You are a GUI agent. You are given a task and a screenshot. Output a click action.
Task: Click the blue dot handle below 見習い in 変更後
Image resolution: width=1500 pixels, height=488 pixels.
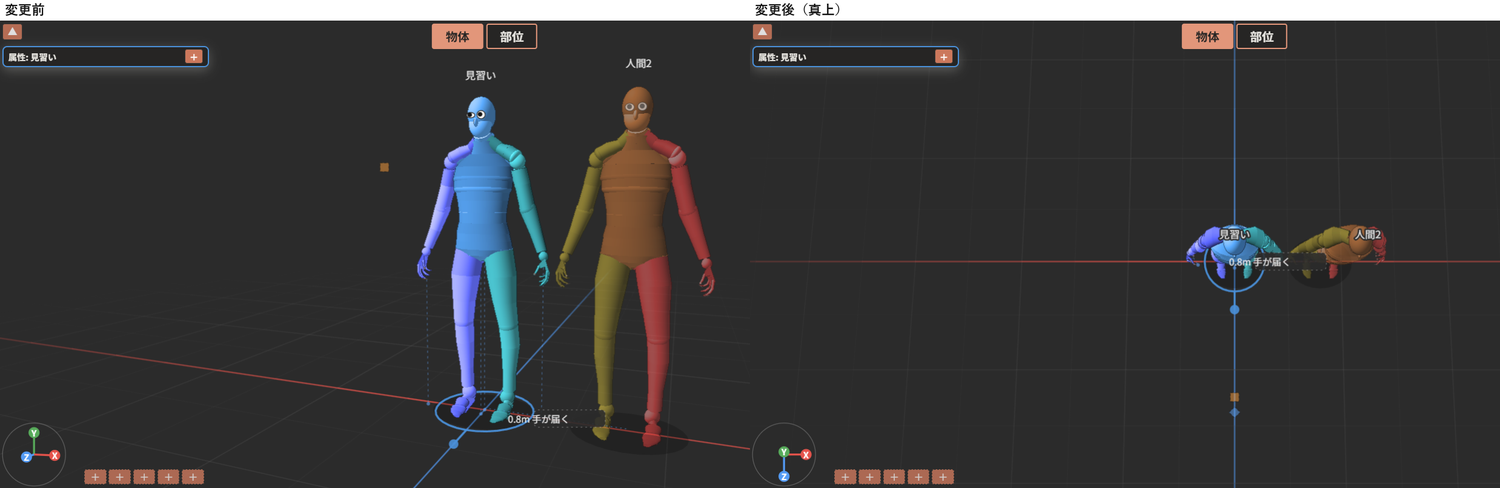click(x=1234, y=309)
